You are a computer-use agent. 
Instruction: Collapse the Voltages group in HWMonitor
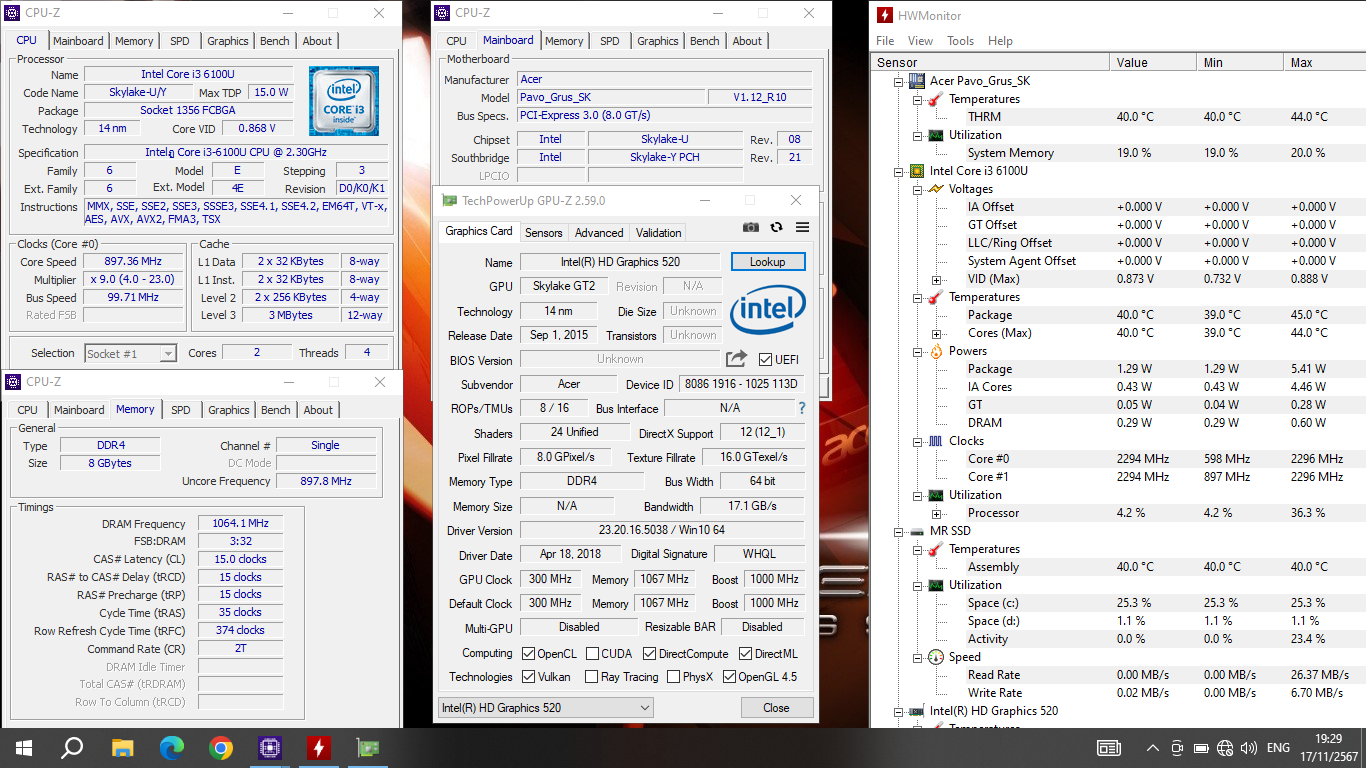pyautogui.click(x=917, y=189)
